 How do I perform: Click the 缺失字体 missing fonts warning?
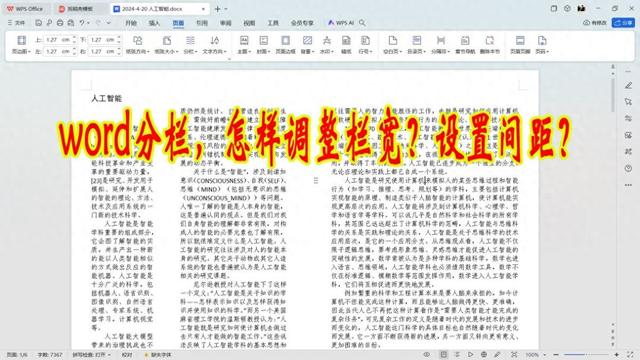click(x=158, y=355)
